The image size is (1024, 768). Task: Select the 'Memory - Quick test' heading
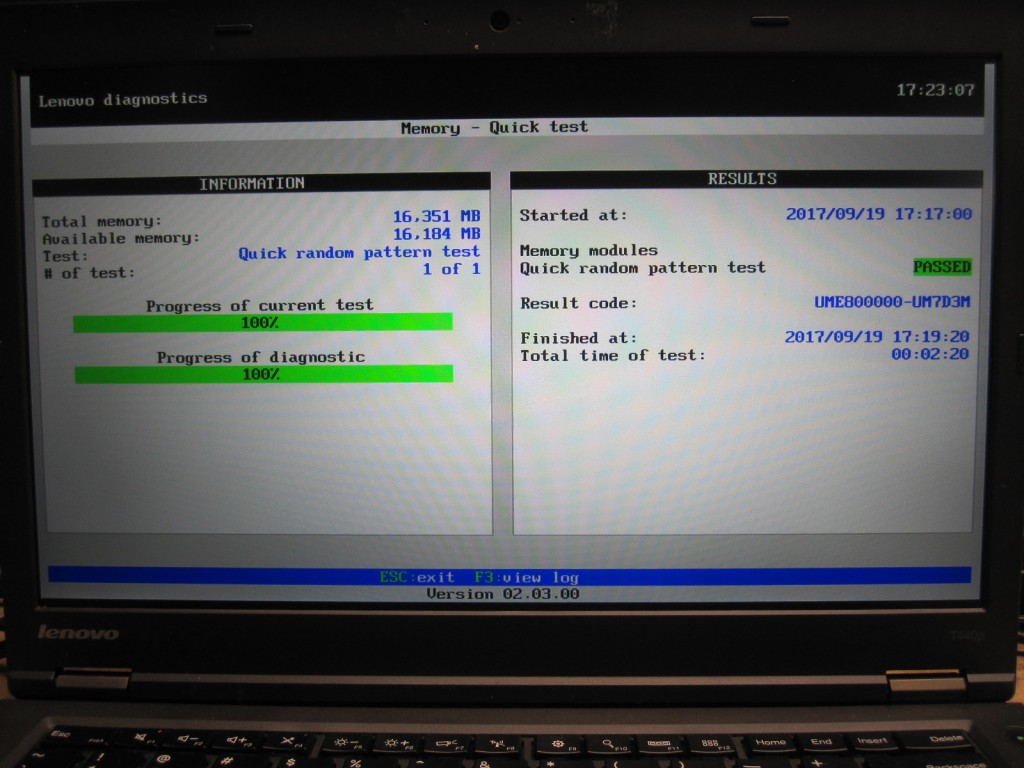click(494, 127)
